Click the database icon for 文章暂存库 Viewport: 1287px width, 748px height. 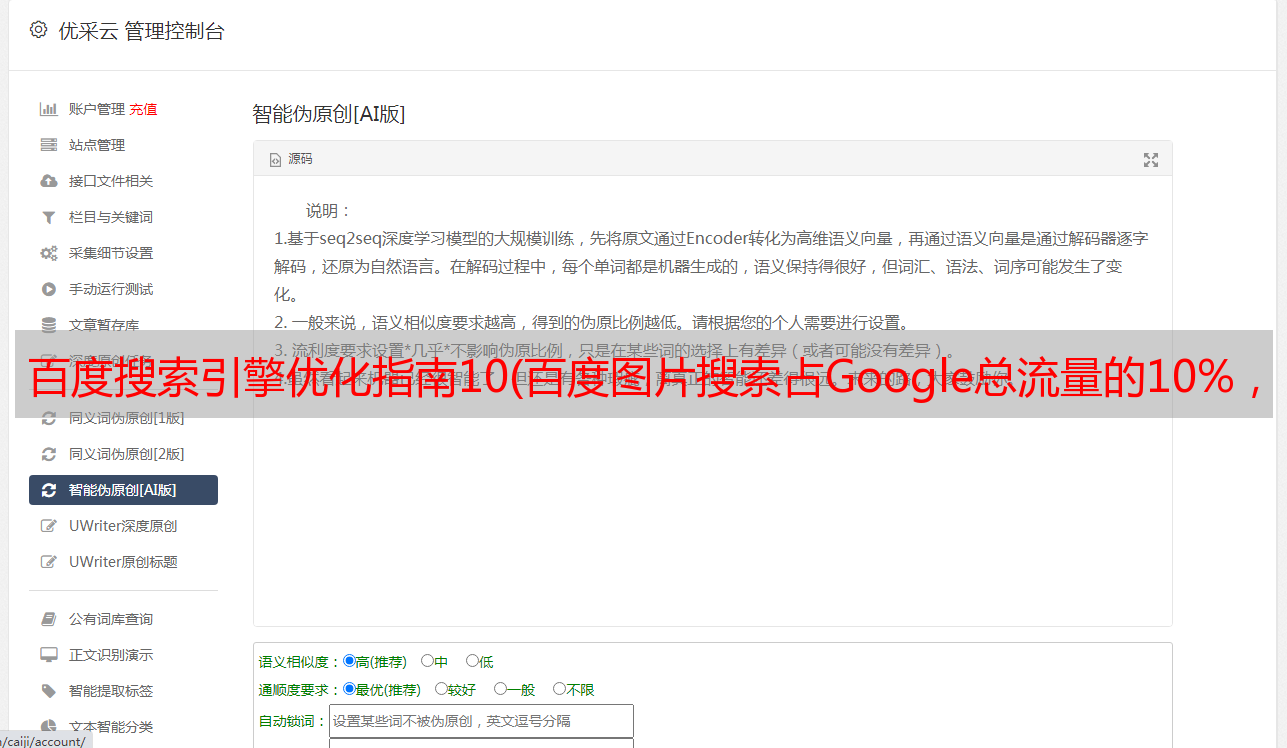48,325
